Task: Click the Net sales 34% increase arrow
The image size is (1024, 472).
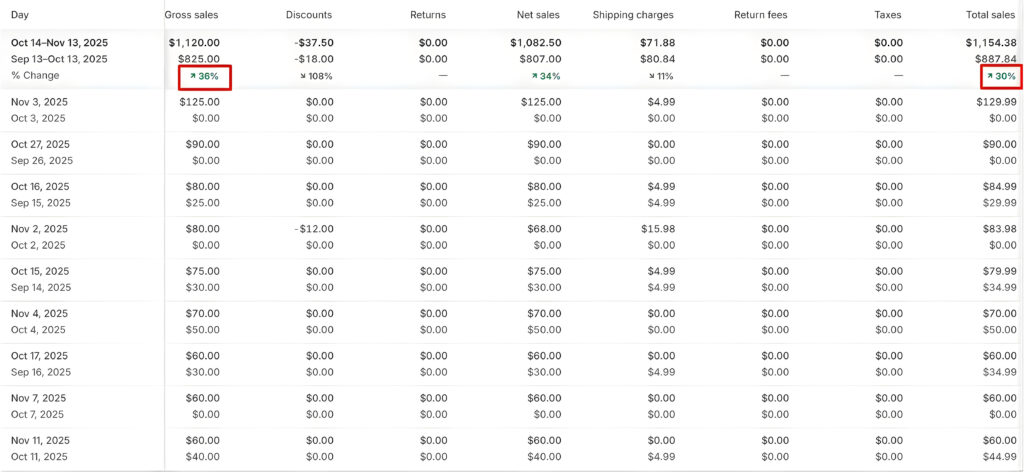Action: [535, 76]
